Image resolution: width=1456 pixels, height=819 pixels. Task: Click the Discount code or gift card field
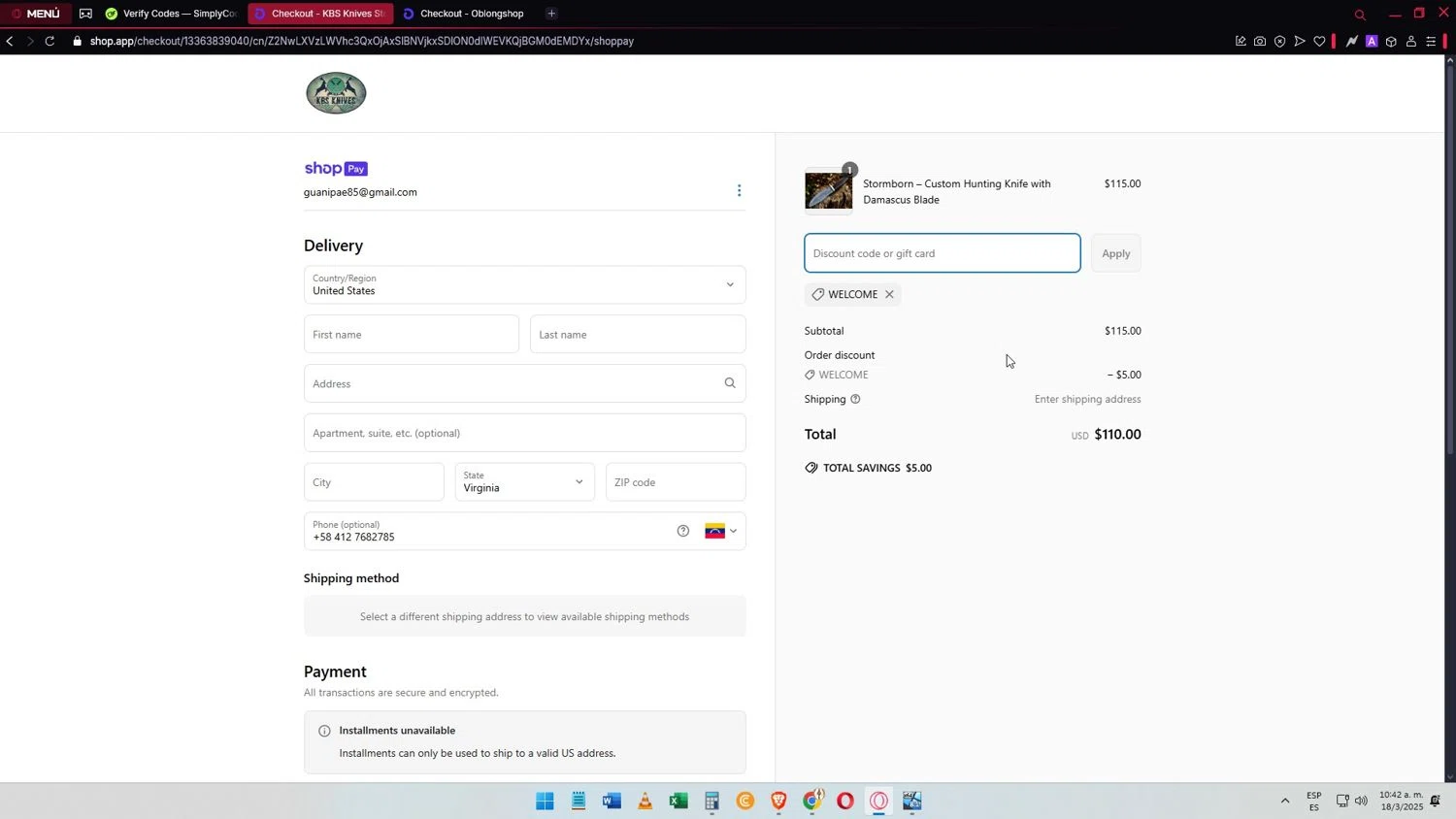(942, 253)
